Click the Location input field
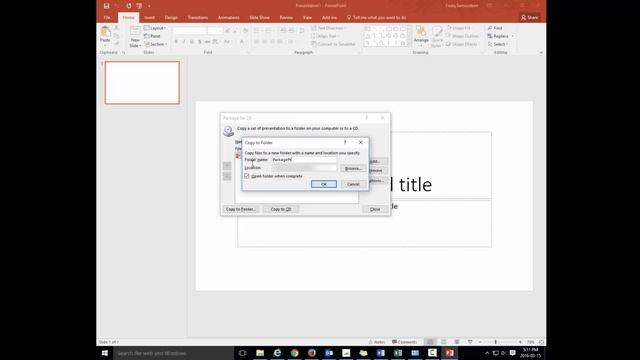640x360 pixels. point(304,168)
